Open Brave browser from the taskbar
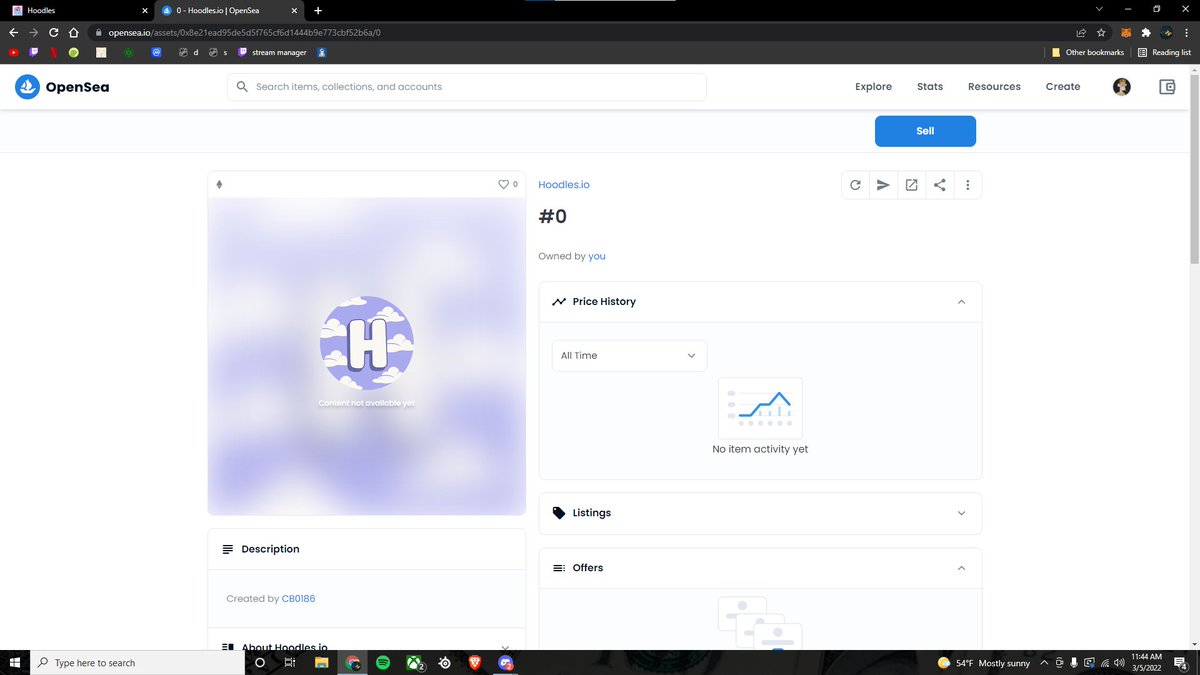 (x=475, y=662)
